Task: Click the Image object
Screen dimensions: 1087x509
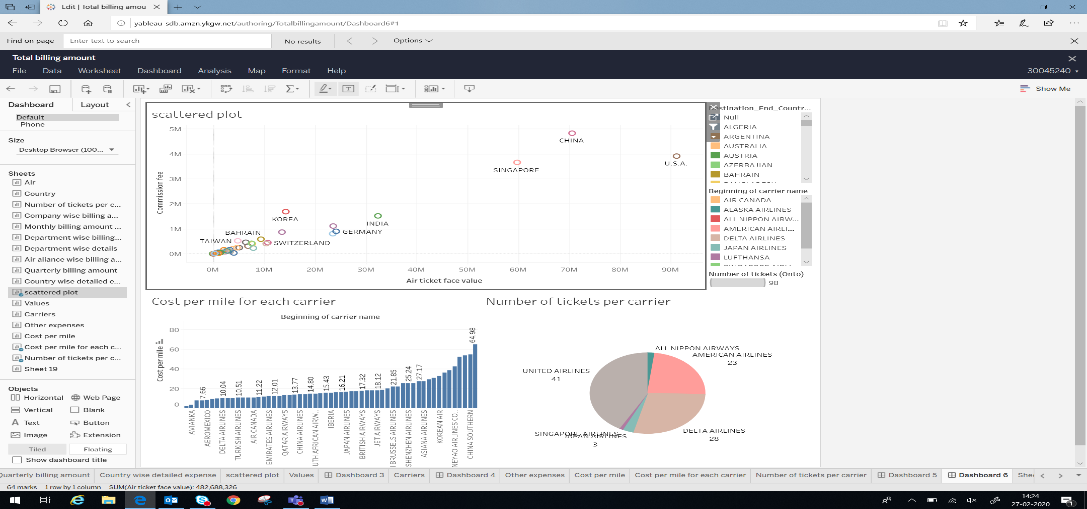Action: [x=28, y=435]
